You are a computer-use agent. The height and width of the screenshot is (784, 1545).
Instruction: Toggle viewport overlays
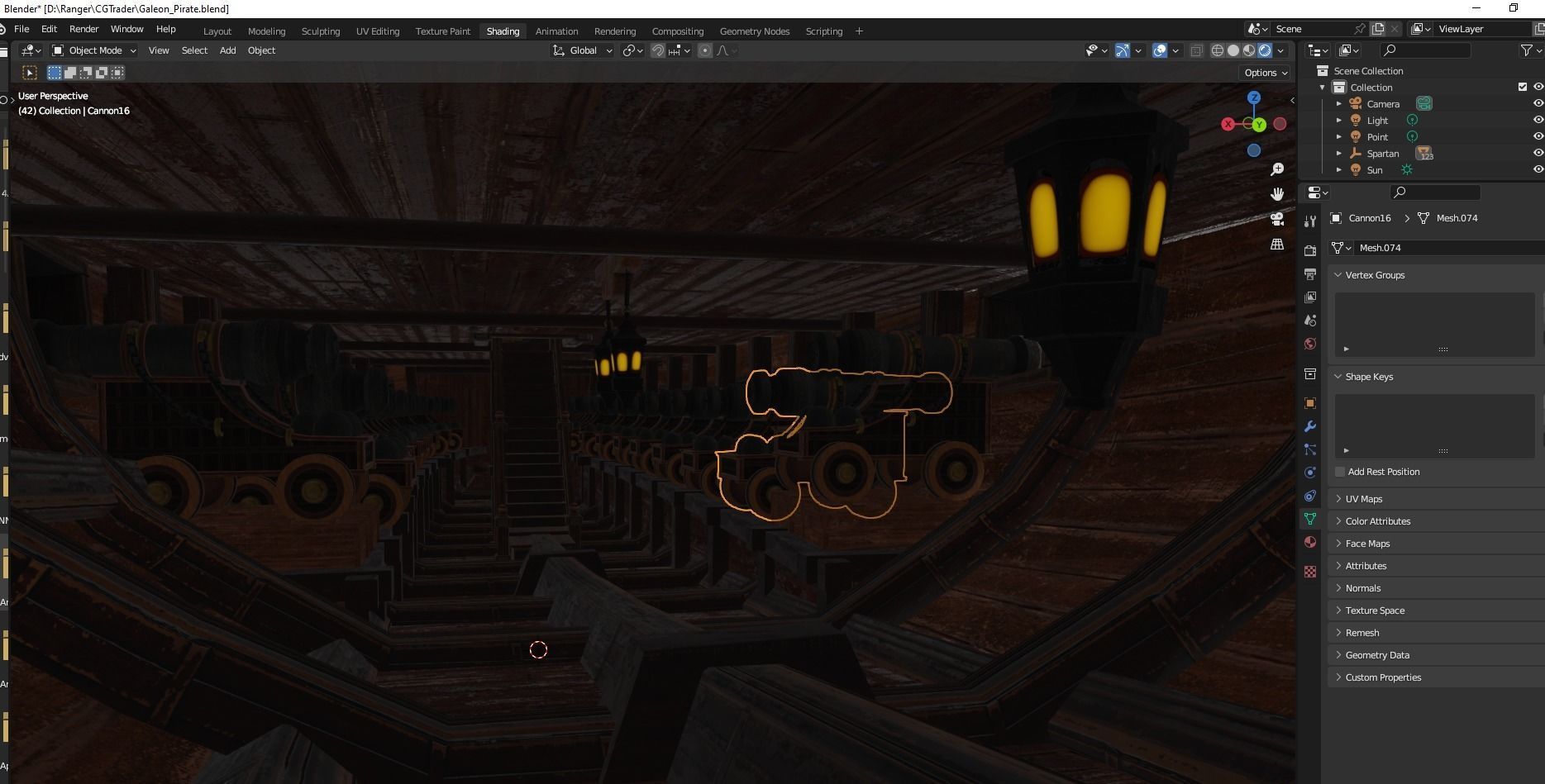point(1160,50)
